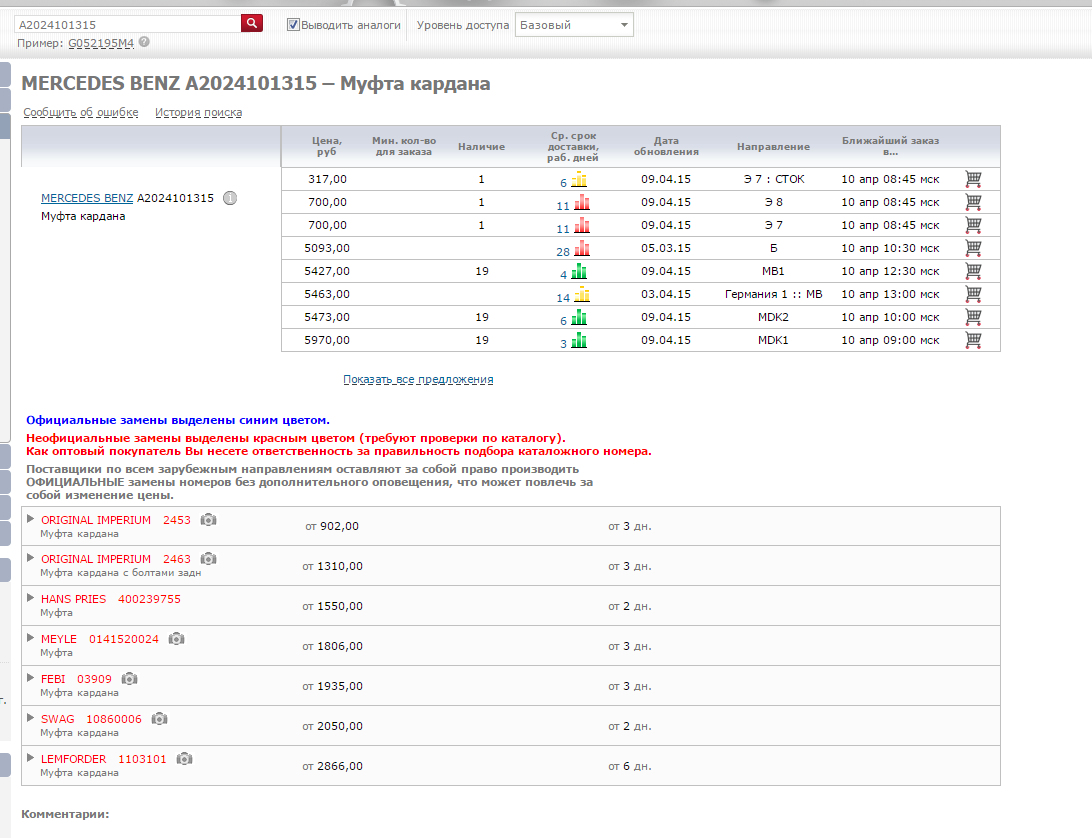The height and width of the screenshot is (838, 1092).
Task: Expand the HANS PRIES 400239755 offers
Action: coord(30,598)
